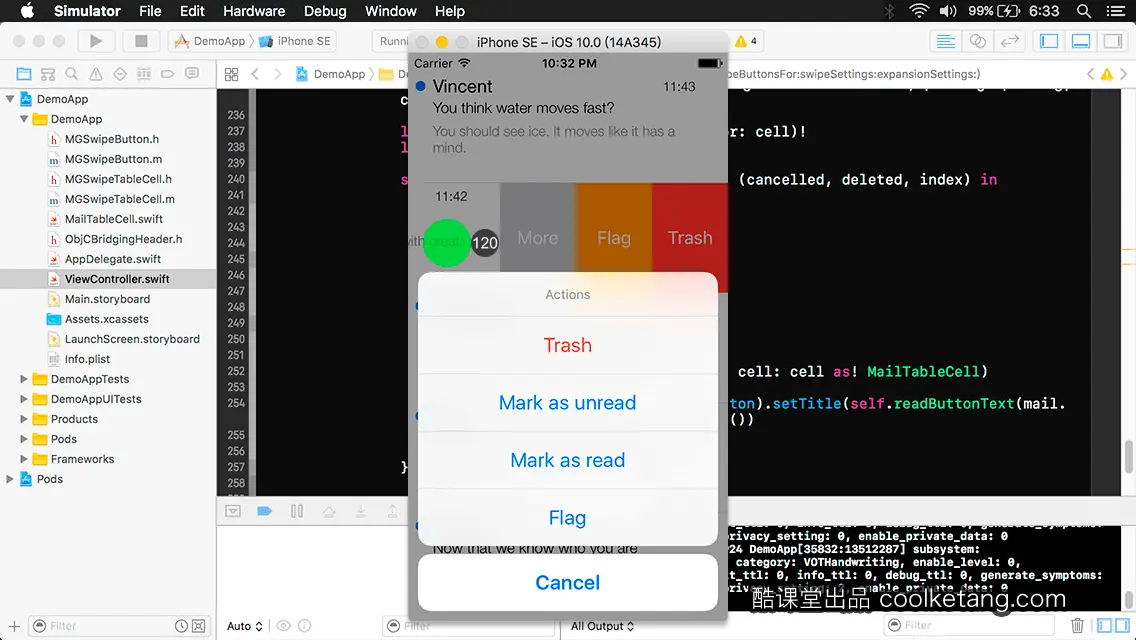
Task: Tap Trash in the Actions sheet
Action: (x=568, y=345)
